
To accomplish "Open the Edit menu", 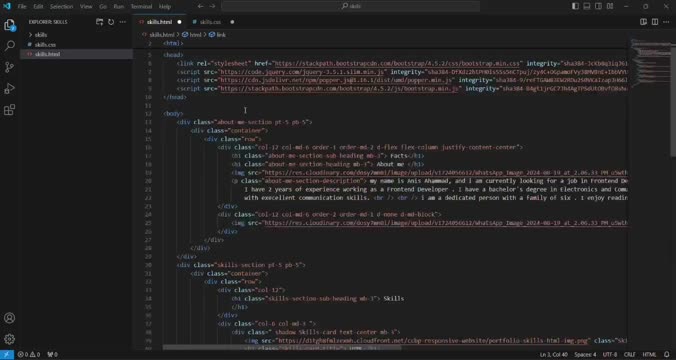I will tap(38, 6).
